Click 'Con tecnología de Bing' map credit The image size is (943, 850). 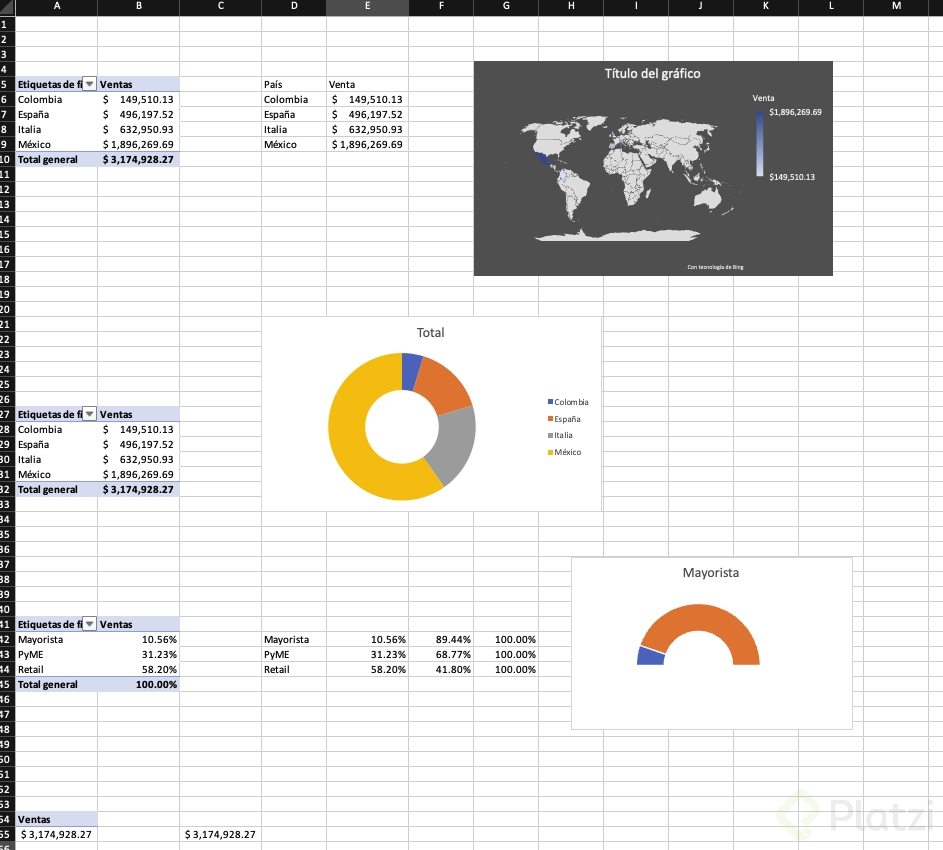[x=715, y=267]
